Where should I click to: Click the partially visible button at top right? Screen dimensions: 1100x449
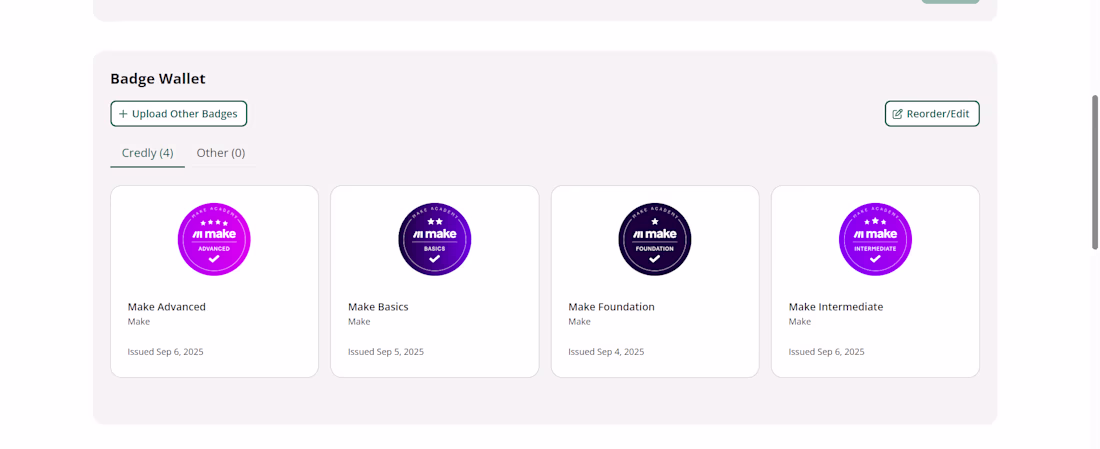(950, 2)
